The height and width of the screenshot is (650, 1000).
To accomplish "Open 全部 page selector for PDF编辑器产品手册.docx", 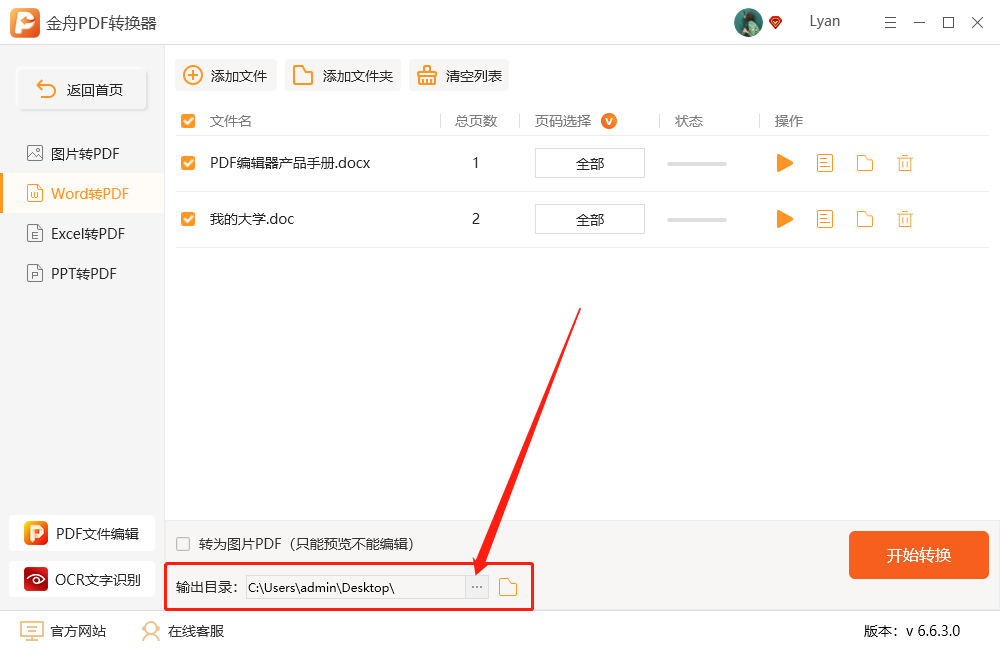I will pyautogui.click(x=590, y=163).
